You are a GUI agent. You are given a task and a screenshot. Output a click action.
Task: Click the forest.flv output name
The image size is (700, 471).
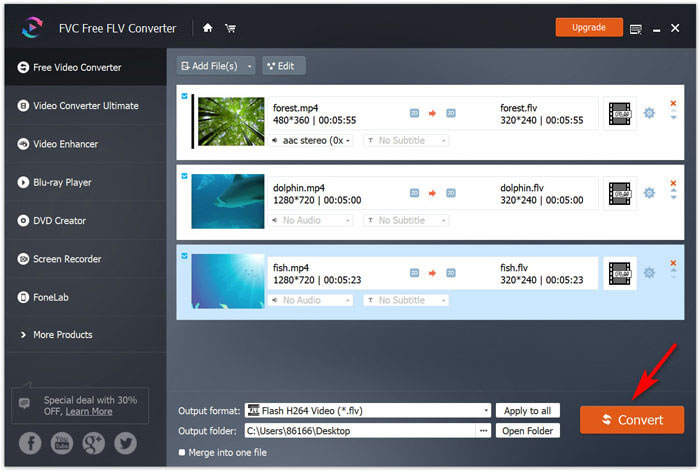pos(518,108)
